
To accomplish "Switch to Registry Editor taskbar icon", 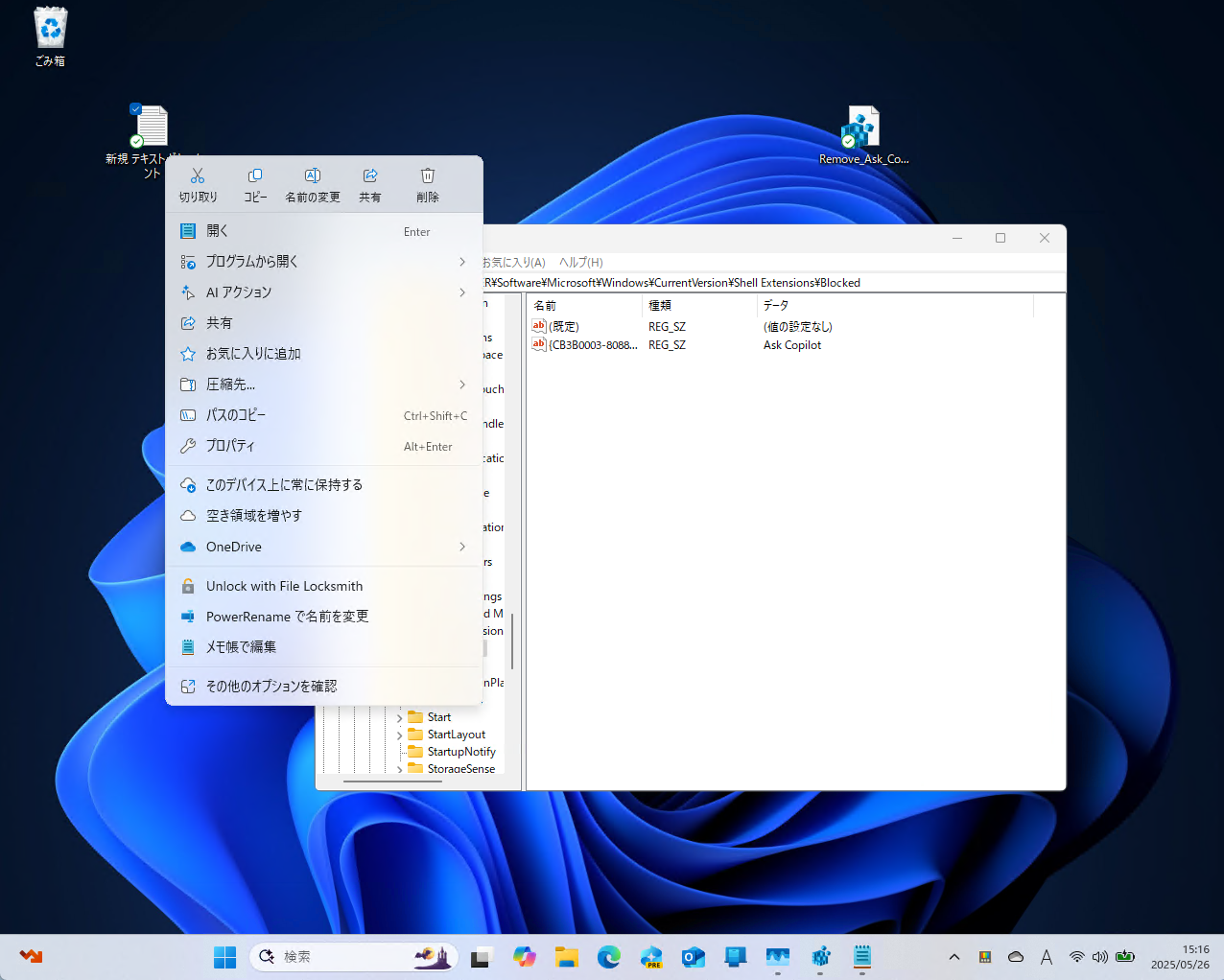I will pos(820,957).
